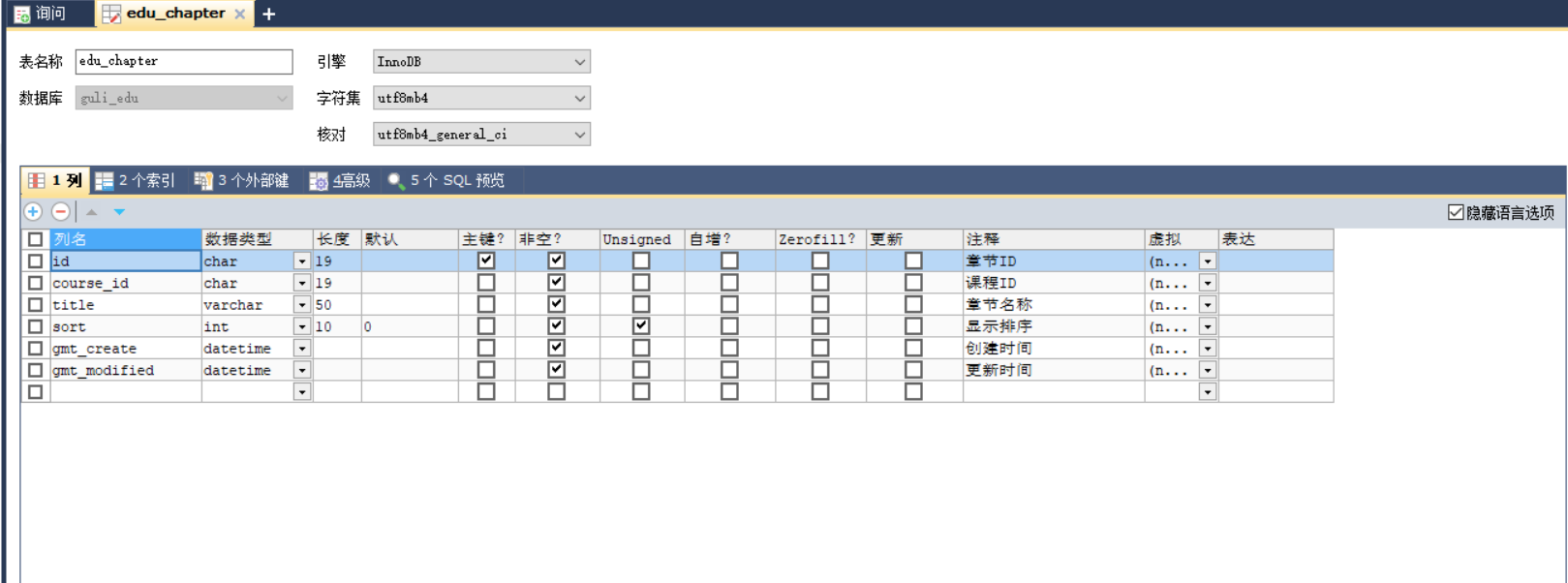Open the 字符集 utf8mb4 dropdown
This screenshot has height=583, width=1568.
pos(481,98)
